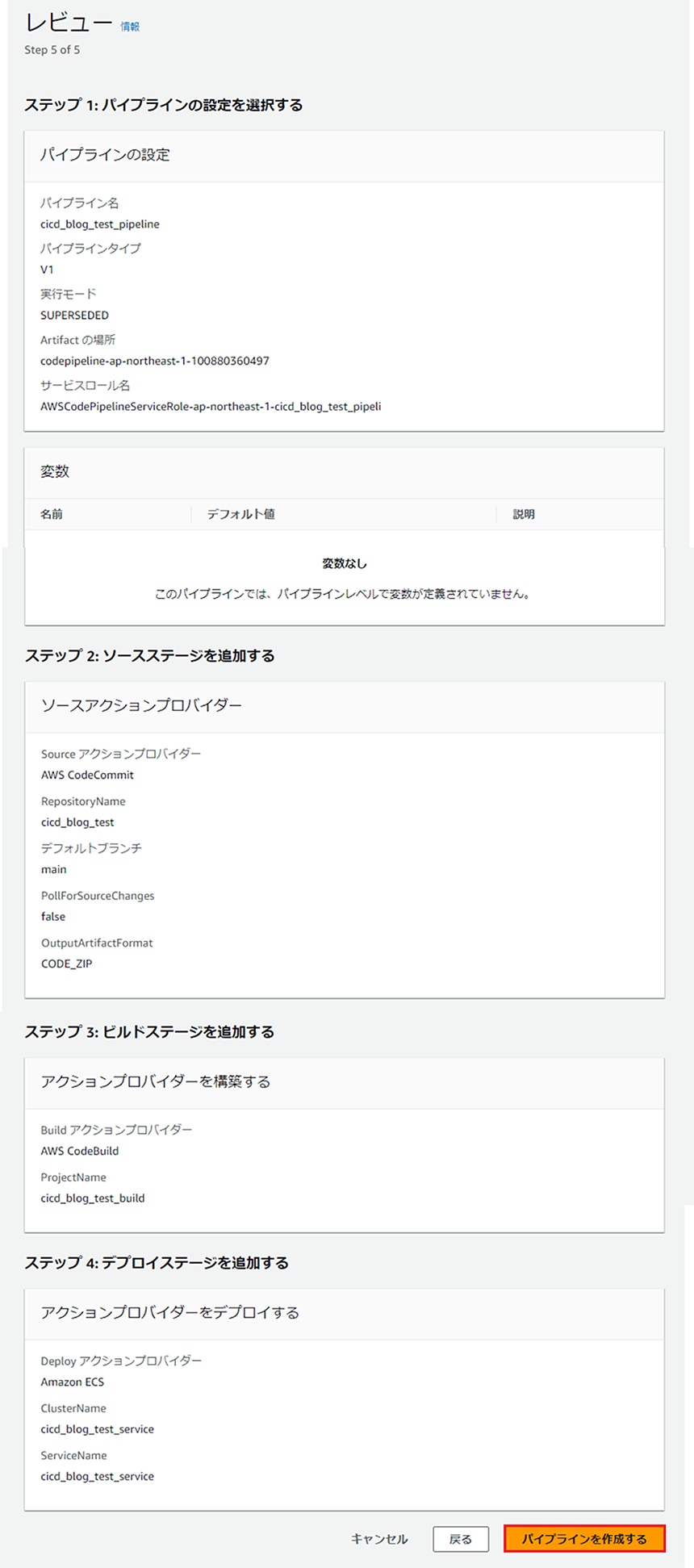Click the キャンセル button
The width and height of the screenshot is (694, 1568).
[x=379, y=1539]
